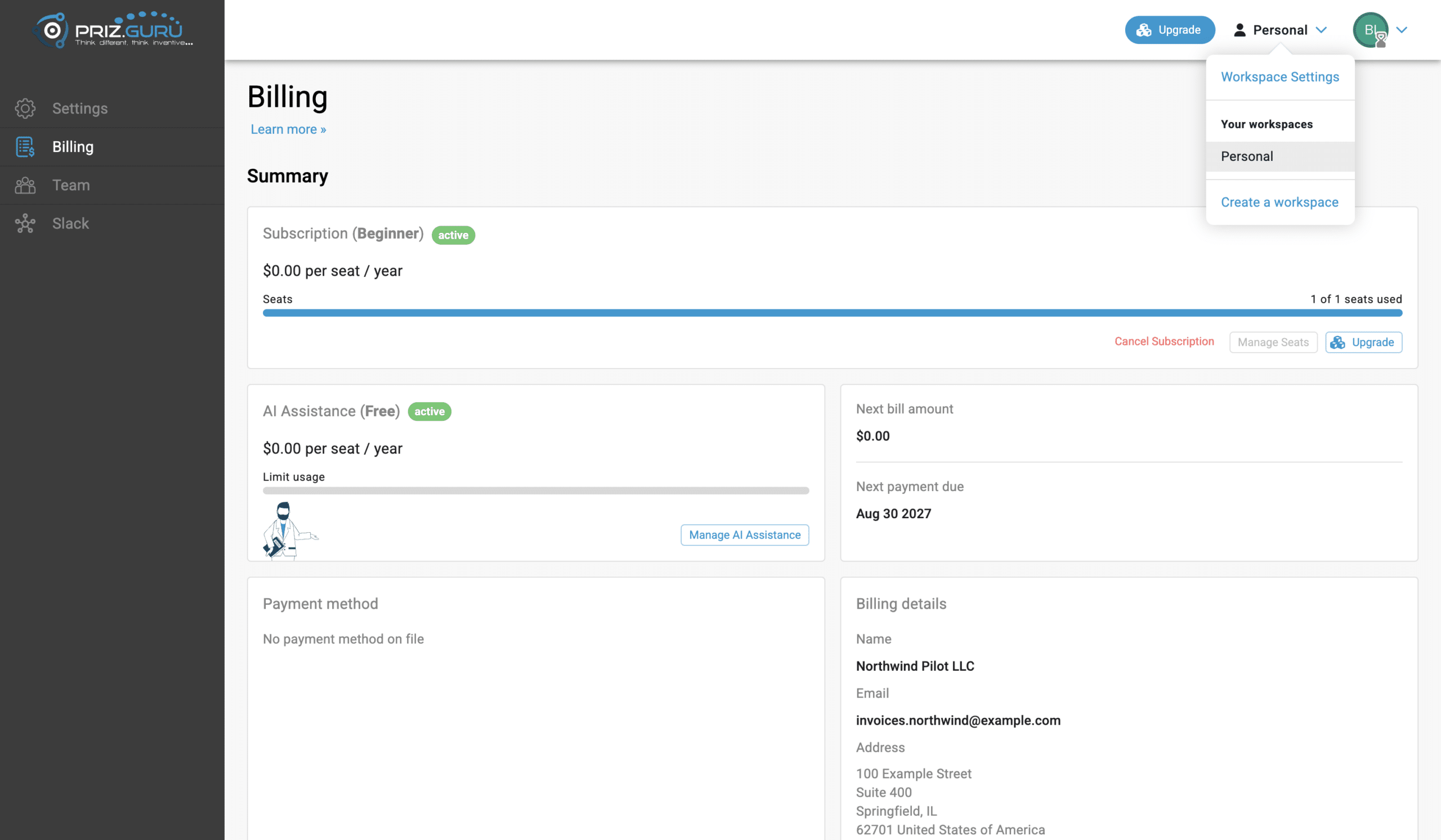Image resolution: width=1441 pixels, height=840 pixels.
Task: Click 'No payment method on file' text
Action: (343, 639)
